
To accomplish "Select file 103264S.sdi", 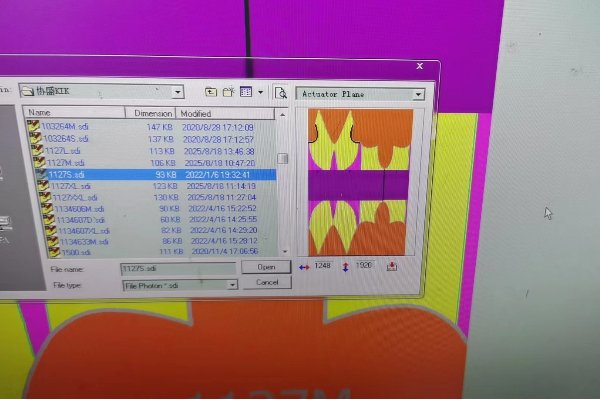I will 66,139.
